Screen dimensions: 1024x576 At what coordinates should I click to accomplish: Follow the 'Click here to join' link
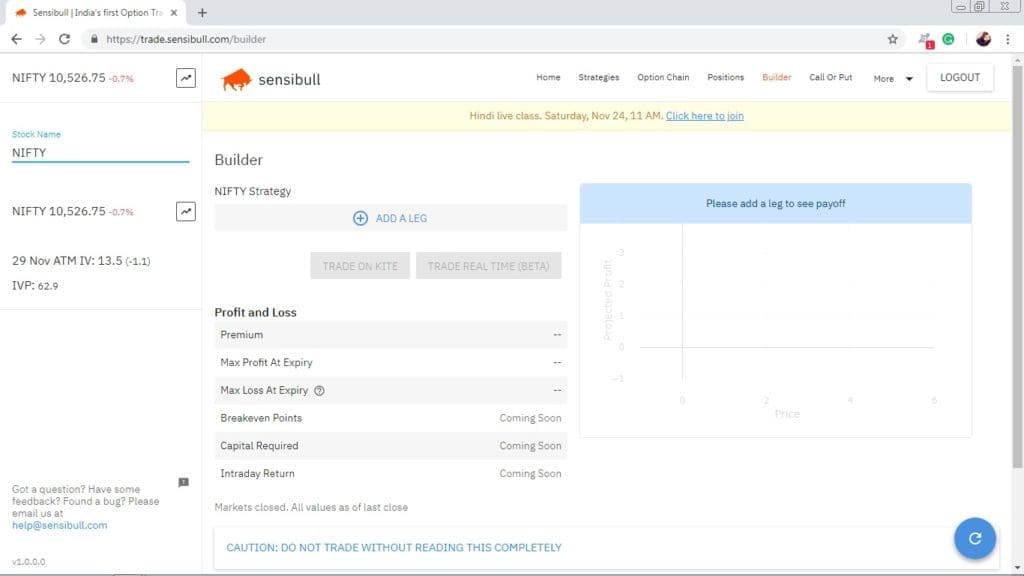[704, 116]
